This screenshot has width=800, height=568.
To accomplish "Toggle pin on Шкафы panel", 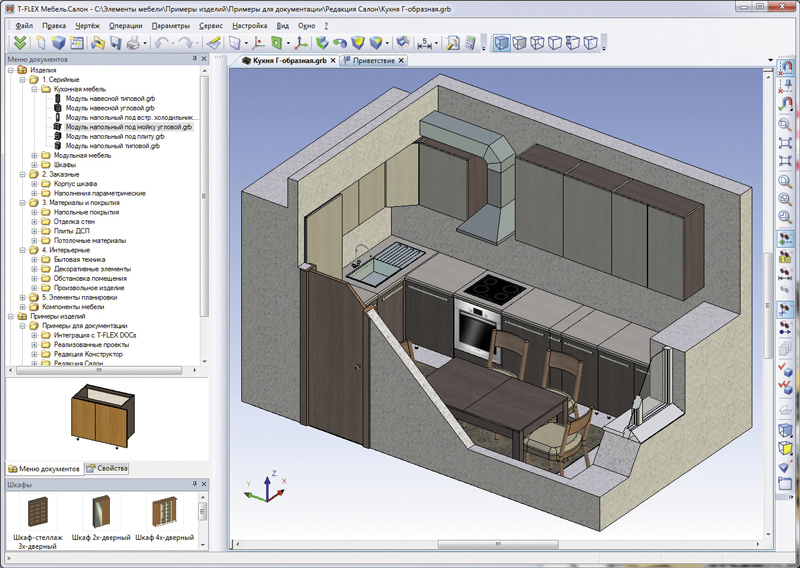I will (x=194, y=484).
